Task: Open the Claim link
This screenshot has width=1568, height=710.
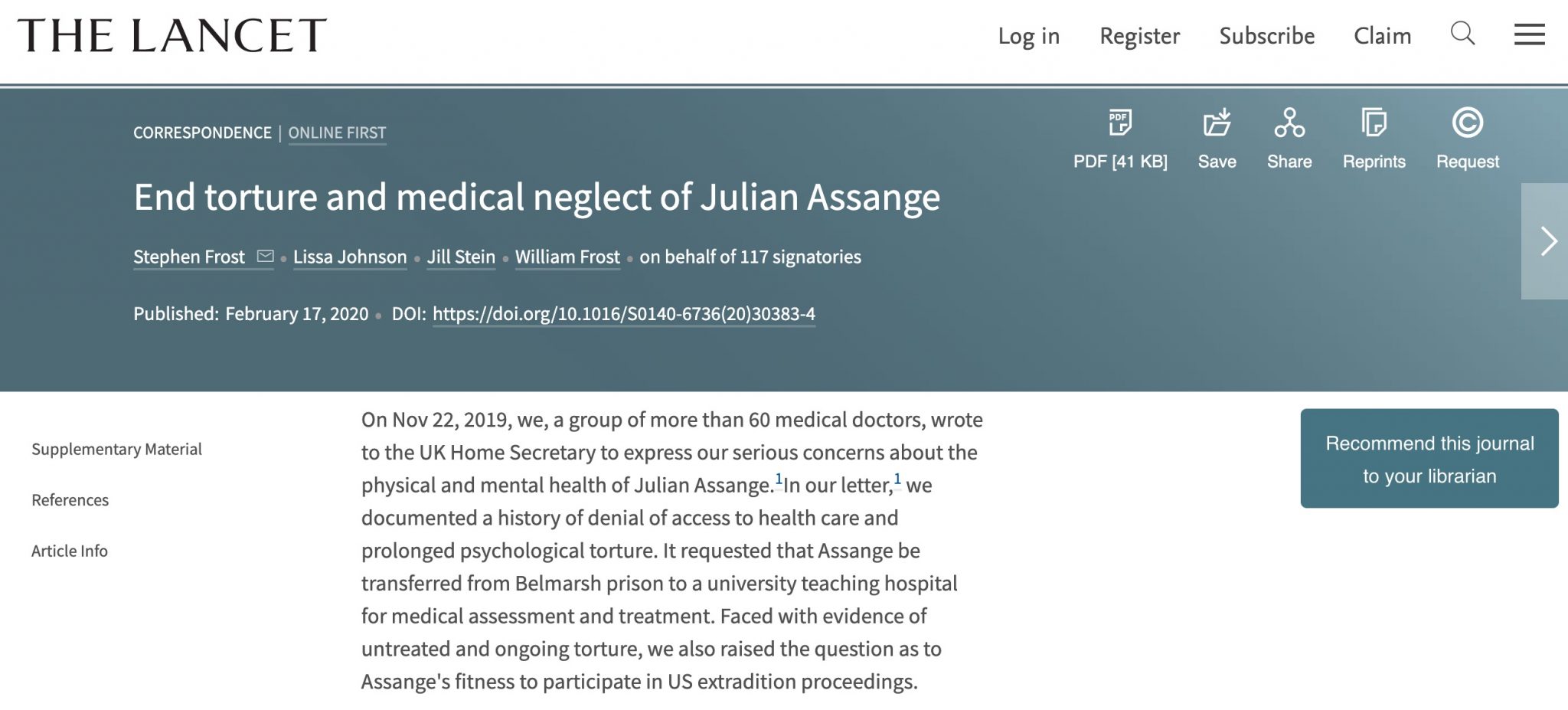Action: coord(1382,35)
